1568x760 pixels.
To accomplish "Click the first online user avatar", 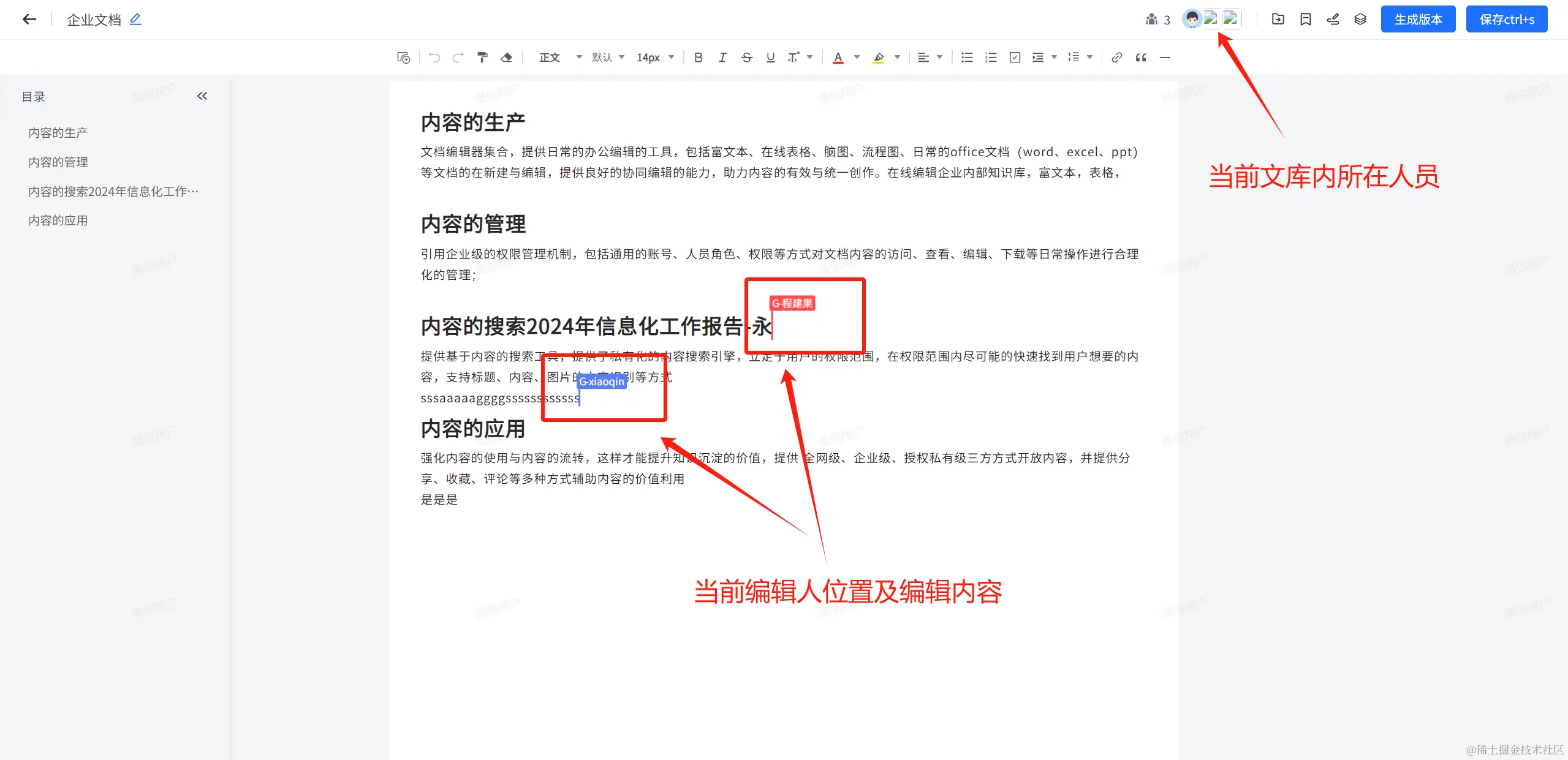I will [x=1191, y=20].
